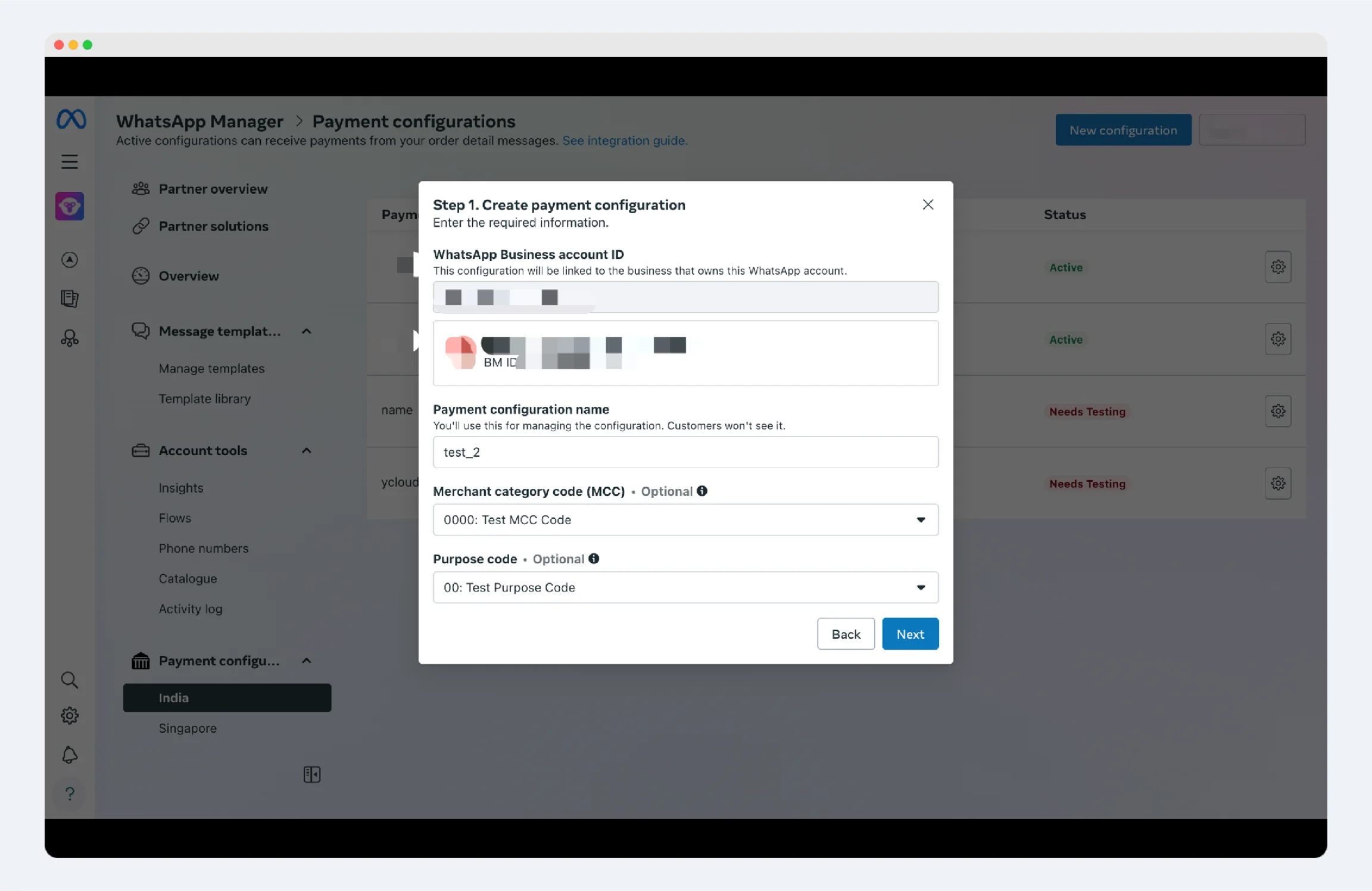Go to Partner solutions
The image size is (1372, 891).
click(x=213, y=226)
